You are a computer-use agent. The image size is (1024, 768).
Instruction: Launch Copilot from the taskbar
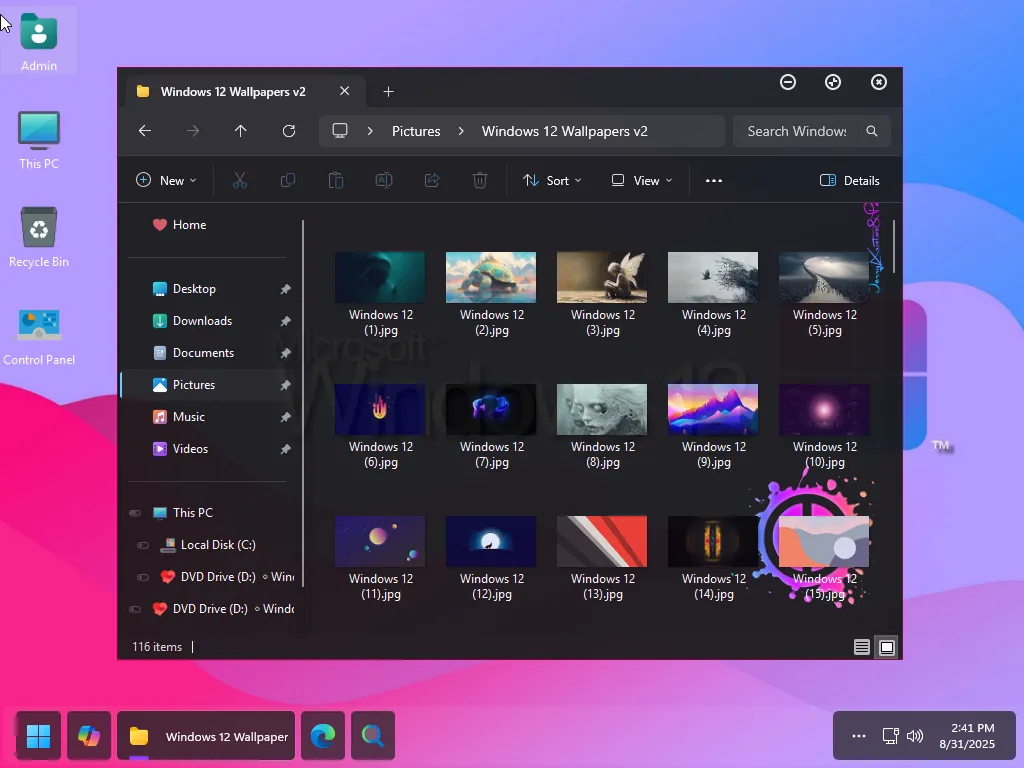pyautogui.click(x=89, y=736)
